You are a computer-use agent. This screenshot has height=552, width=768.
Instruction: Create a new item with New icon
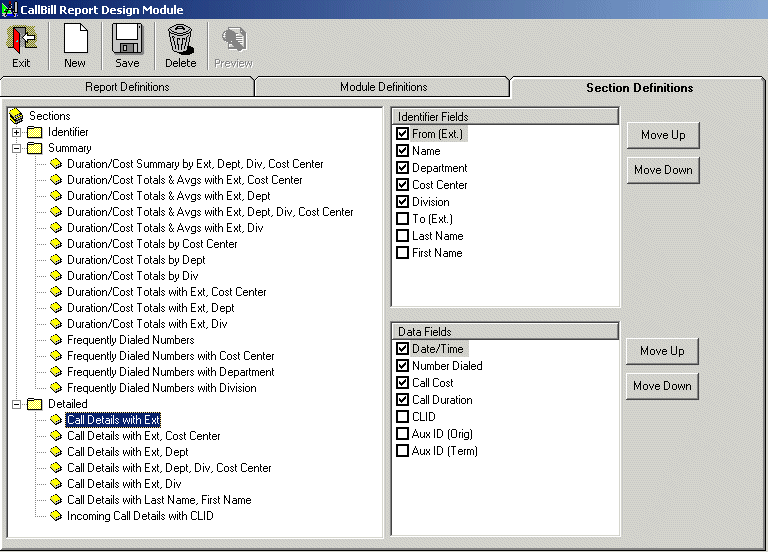coord(75,39)
